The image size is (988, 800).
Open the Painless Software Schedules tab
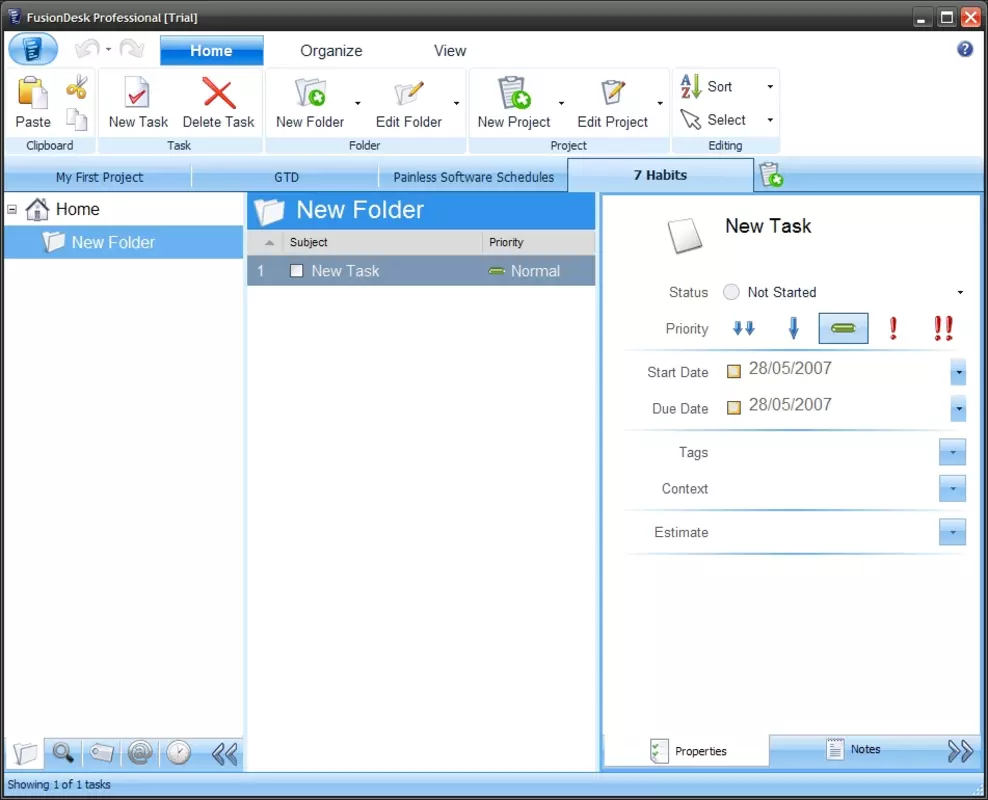[x=473, y=177]
